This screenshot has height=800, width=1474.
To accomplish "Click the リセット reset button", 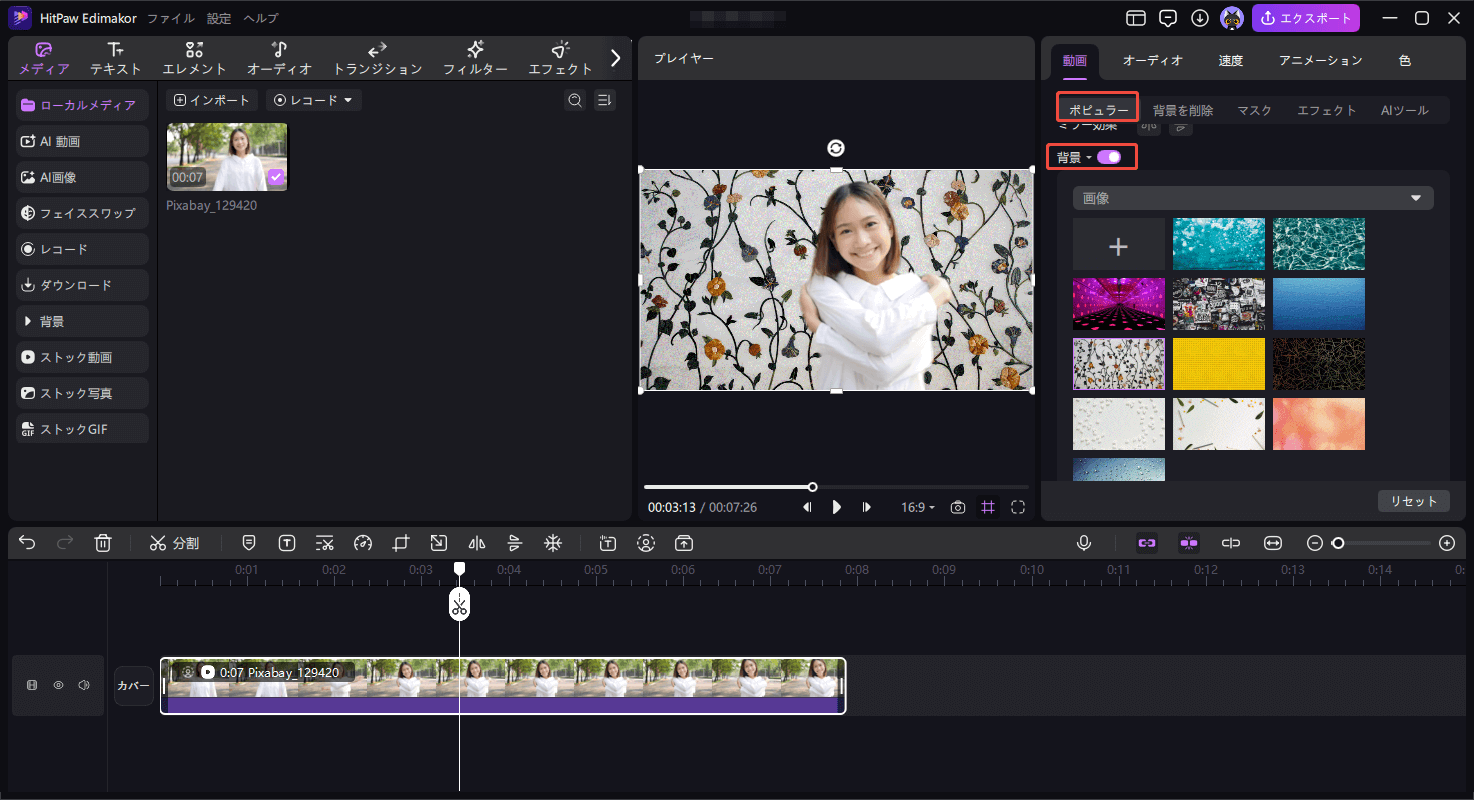I will [1414, 501].
